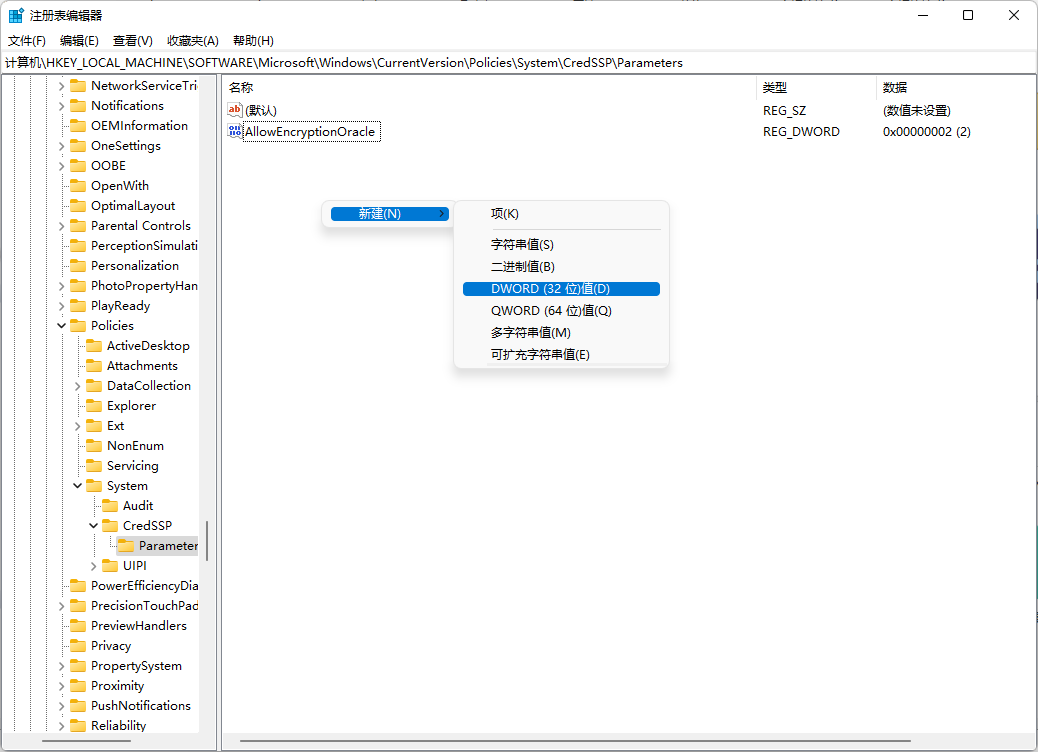Click the AllowEncryptionOracle DWORD value icon

(235, 131)
